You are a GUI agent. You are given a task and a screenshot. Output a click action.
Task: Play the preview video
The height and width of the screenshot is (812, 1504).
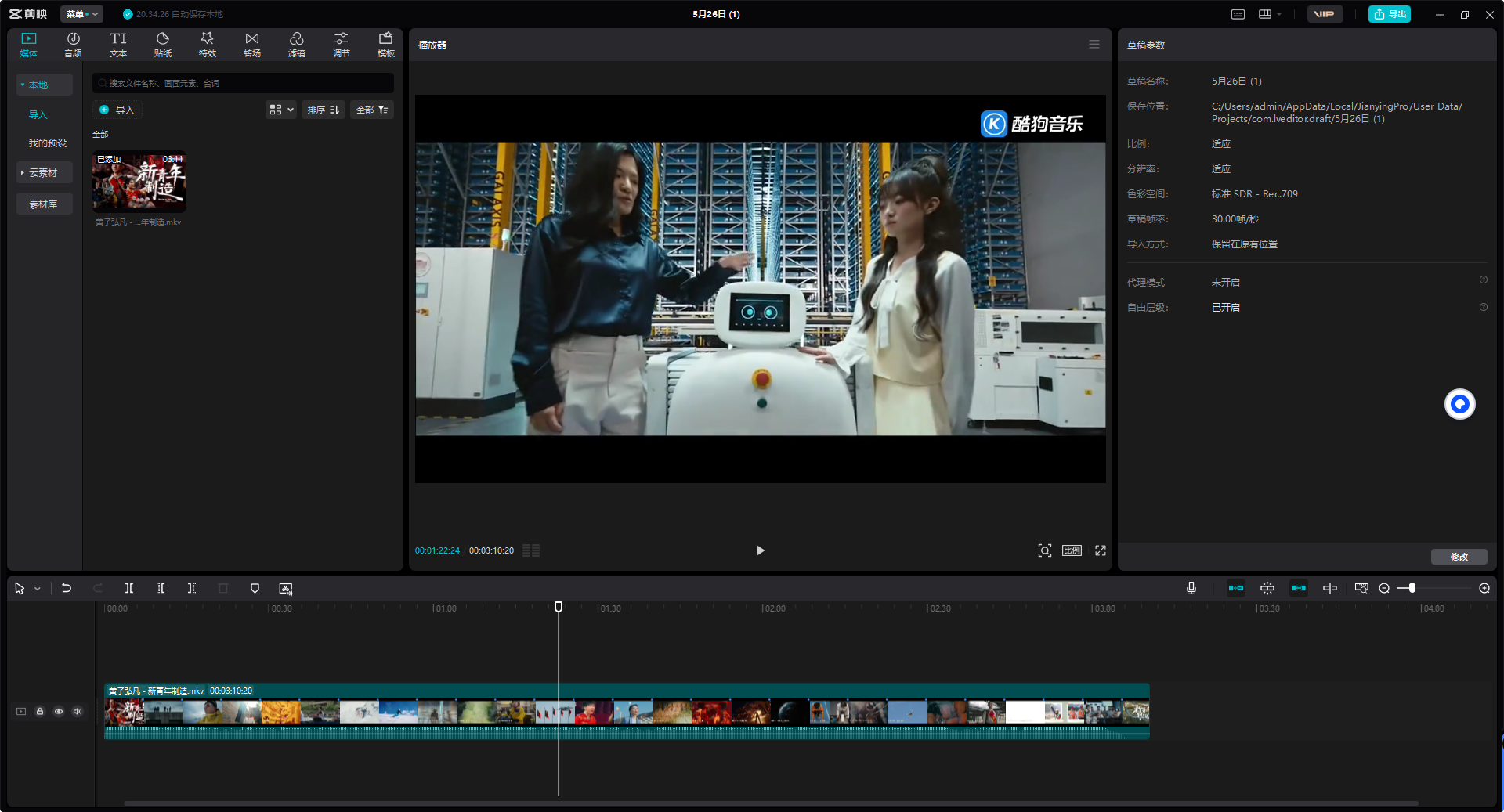760,550
